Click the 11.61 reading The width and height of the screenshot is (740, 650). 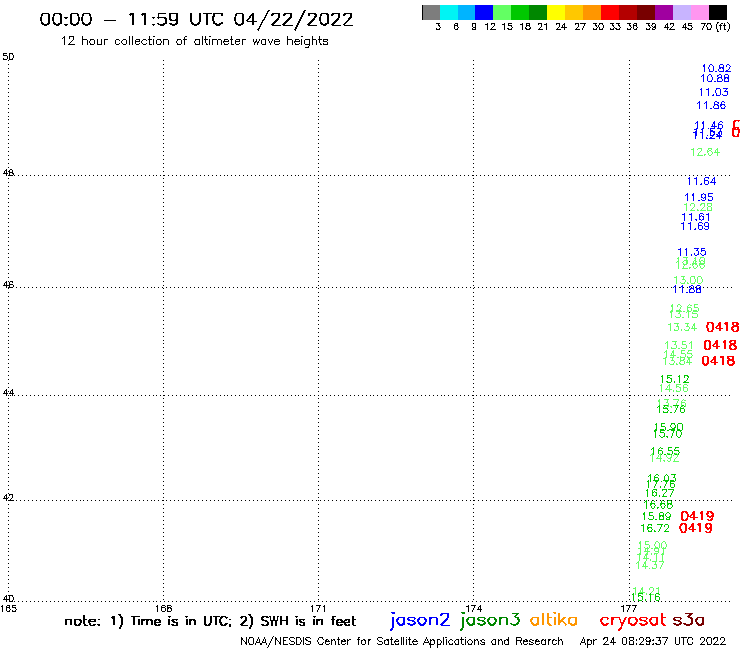[x=696, y=217]
